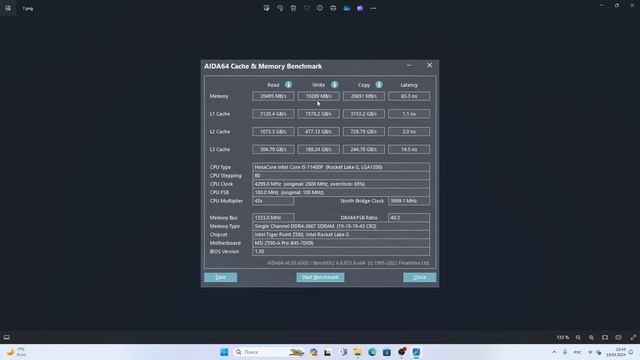Open Microsoft Edge in the taskbar

click(372, 352)
